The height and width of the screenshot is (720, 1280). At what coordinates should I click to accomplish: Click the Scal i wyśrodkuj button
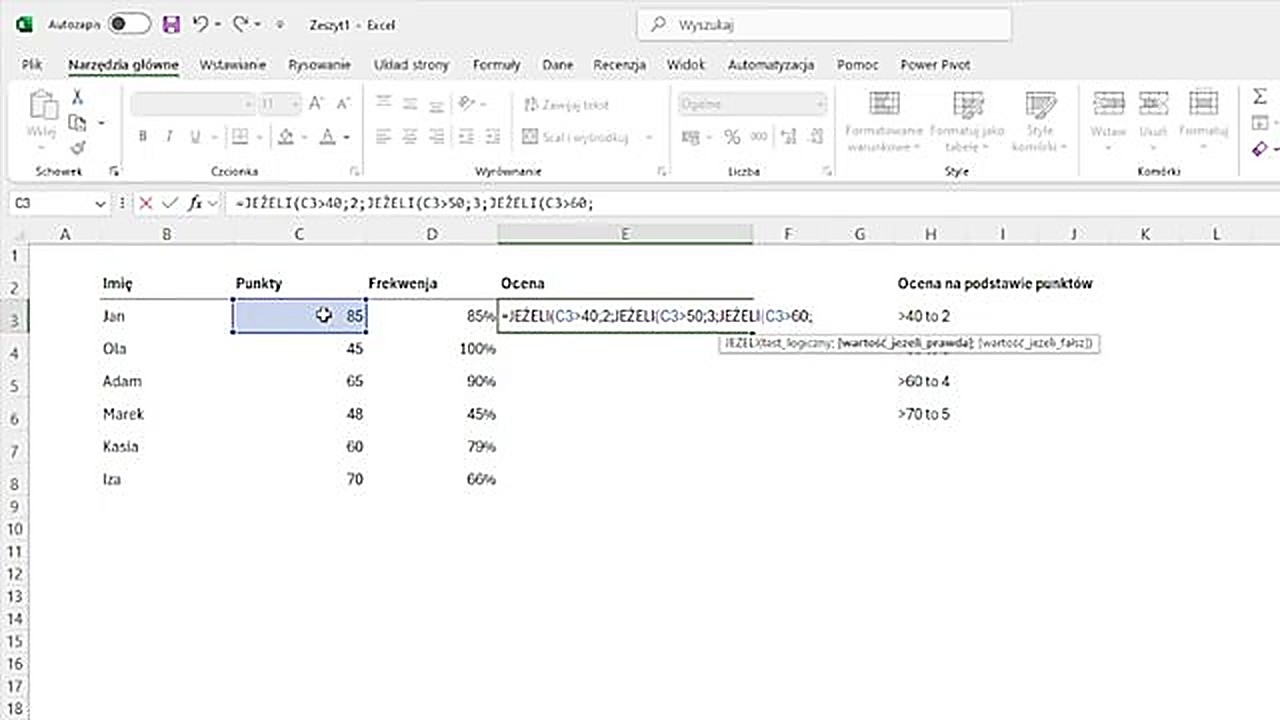pyautogui.click(x=576, y=137)
